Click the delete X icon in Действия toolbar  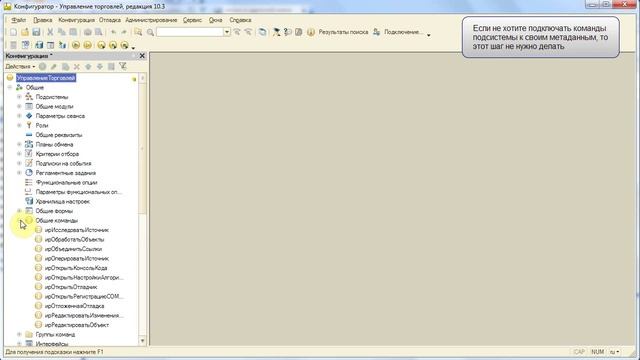click(77, 67)
